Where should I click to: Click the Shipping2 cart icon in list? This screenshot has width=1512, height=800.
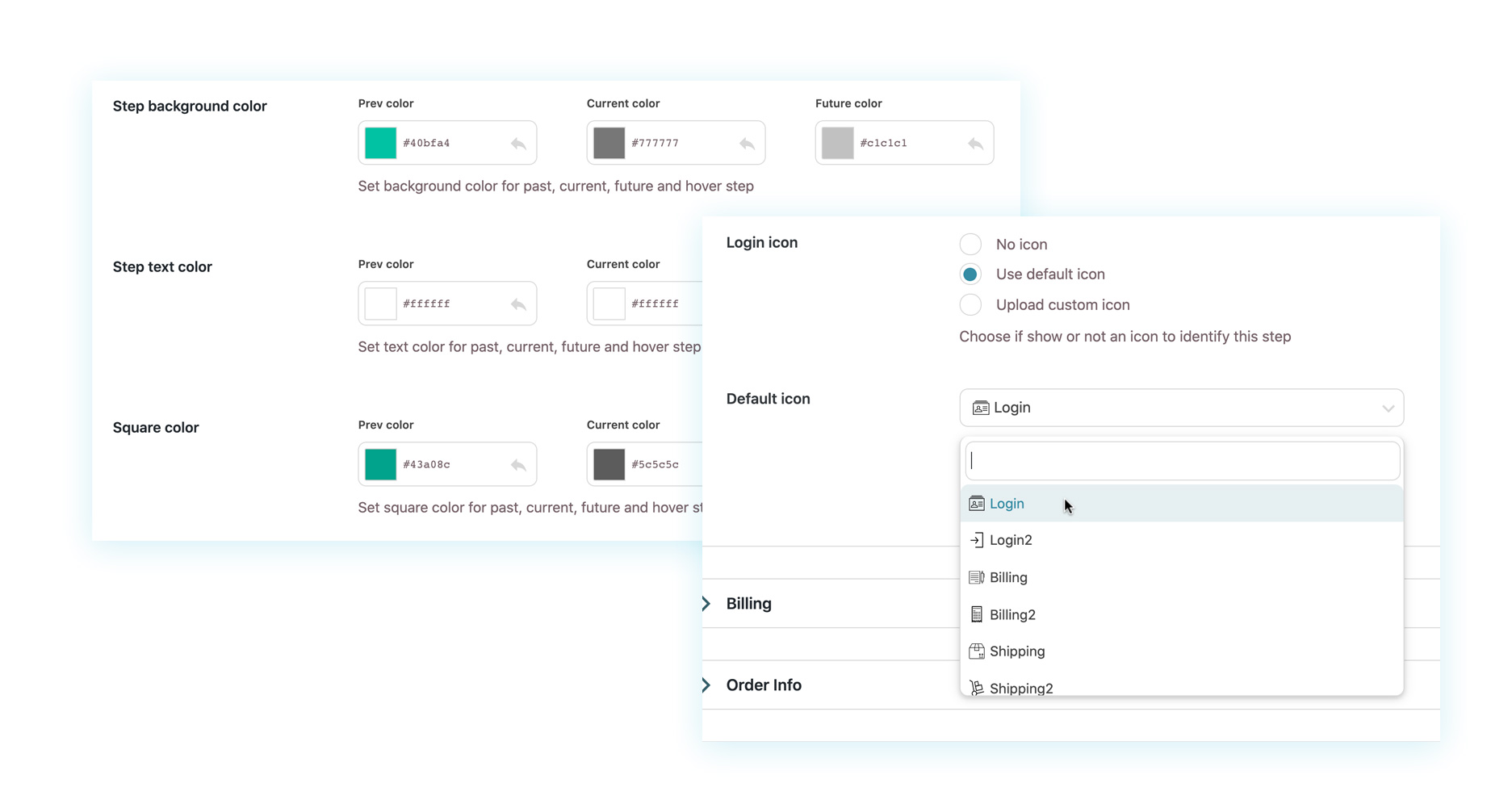pyautogui.click(x=976, y=688)
